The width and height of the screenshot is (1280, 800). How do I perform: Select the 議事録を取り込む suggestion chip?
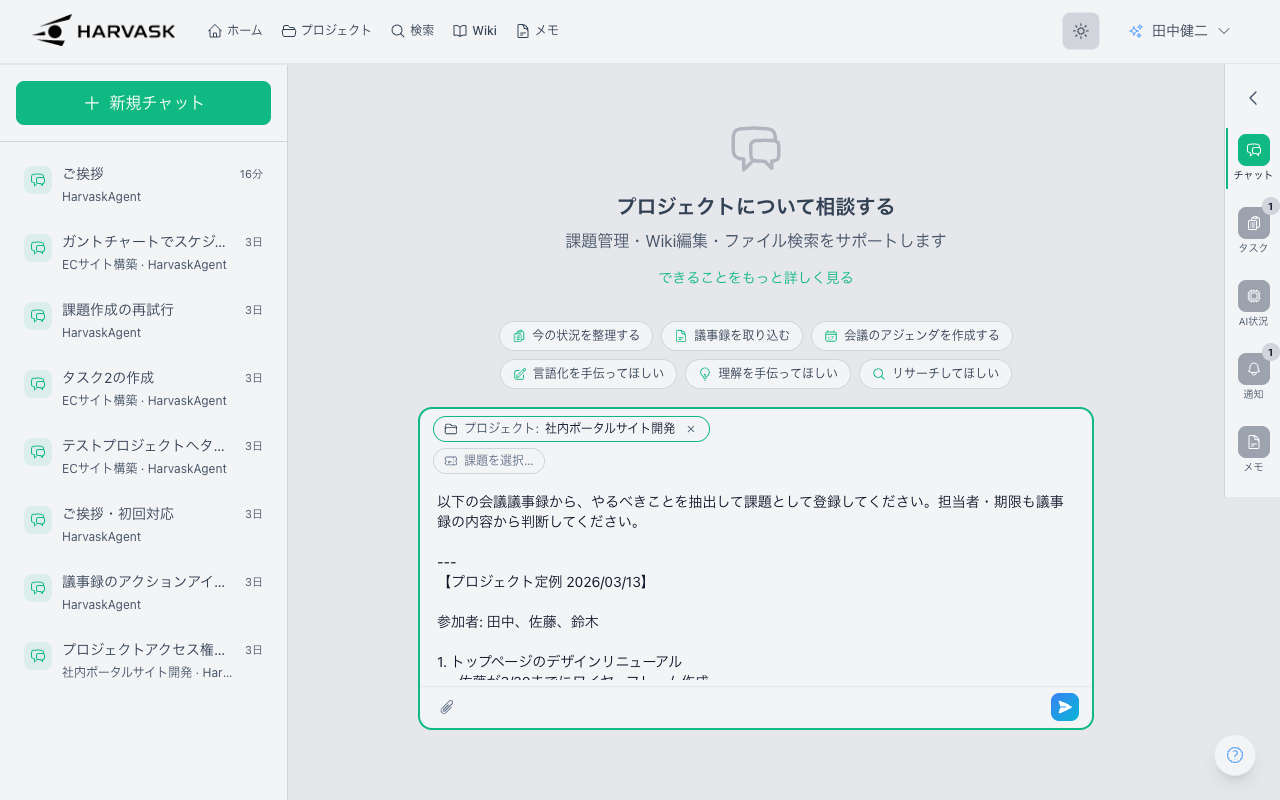pyautogui.click(x=731, y=336)
